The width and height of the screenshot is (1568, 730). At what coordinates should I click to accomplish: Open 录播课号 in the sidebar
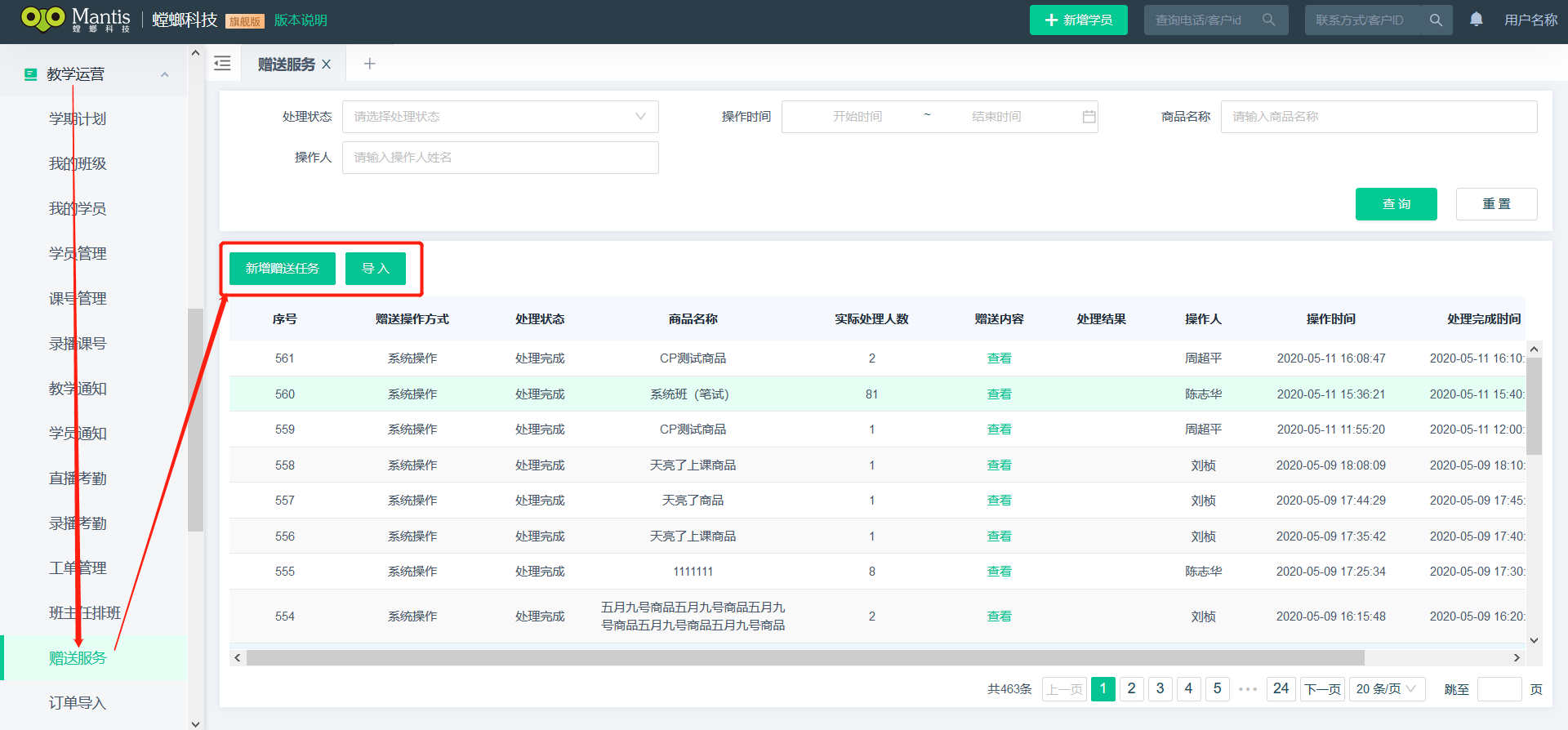click(x=78, y=344)
